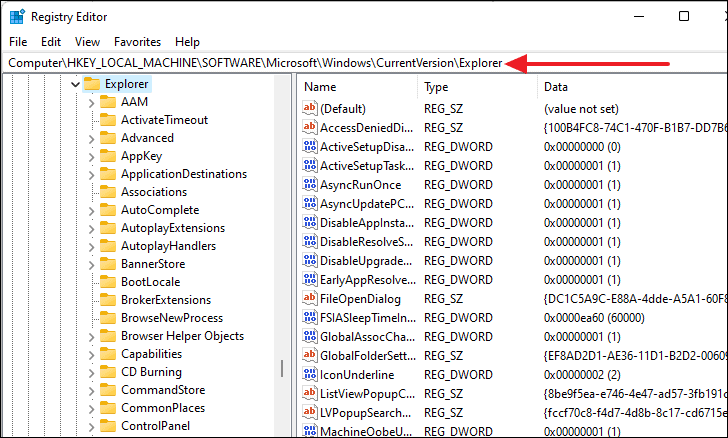Click the DWORD icon next to ActiveSetupTask...
The width and height of the screenshot is (728, 438).
coord(310,165)
